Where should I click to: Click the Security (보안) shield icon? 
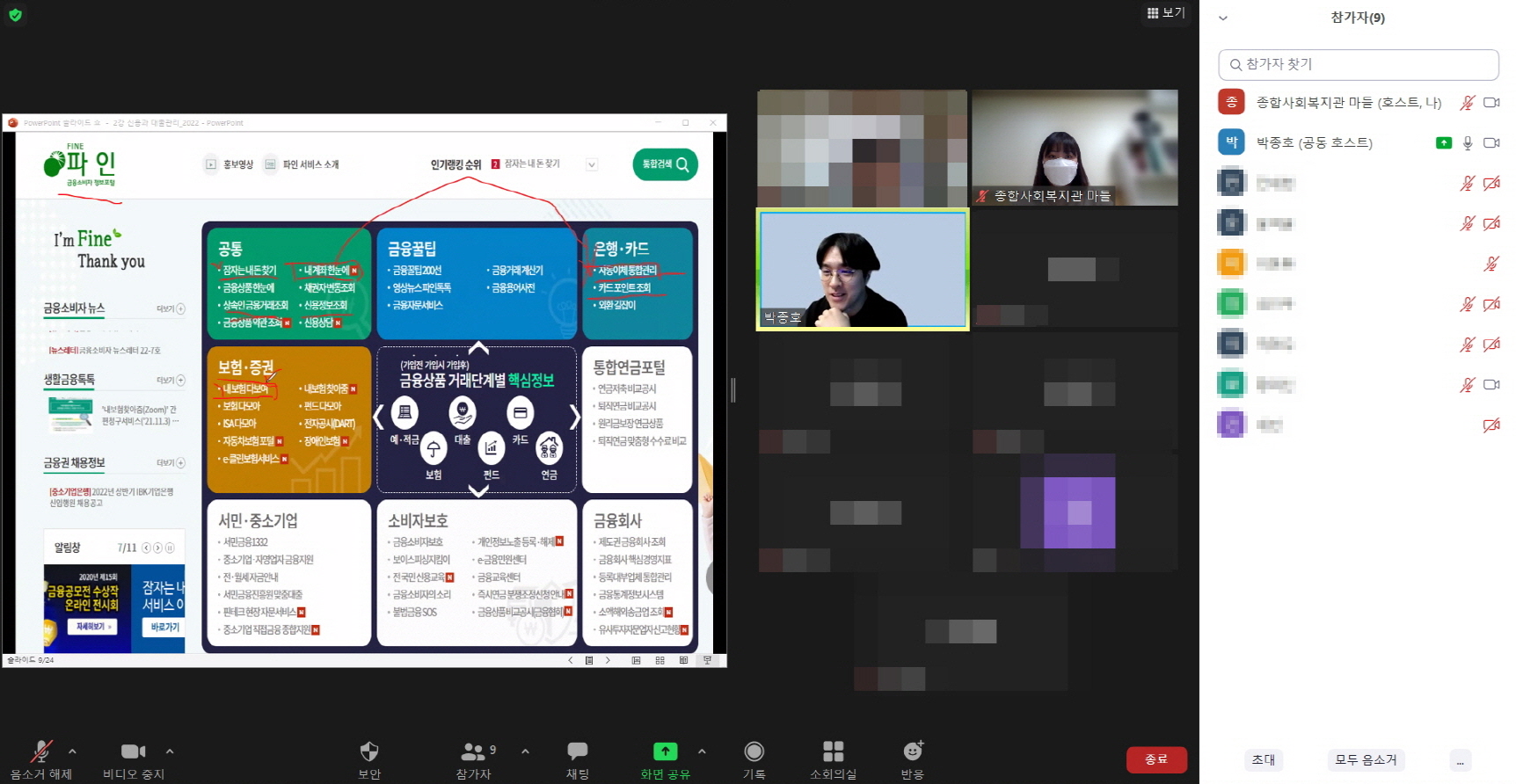tap(369, 751)
